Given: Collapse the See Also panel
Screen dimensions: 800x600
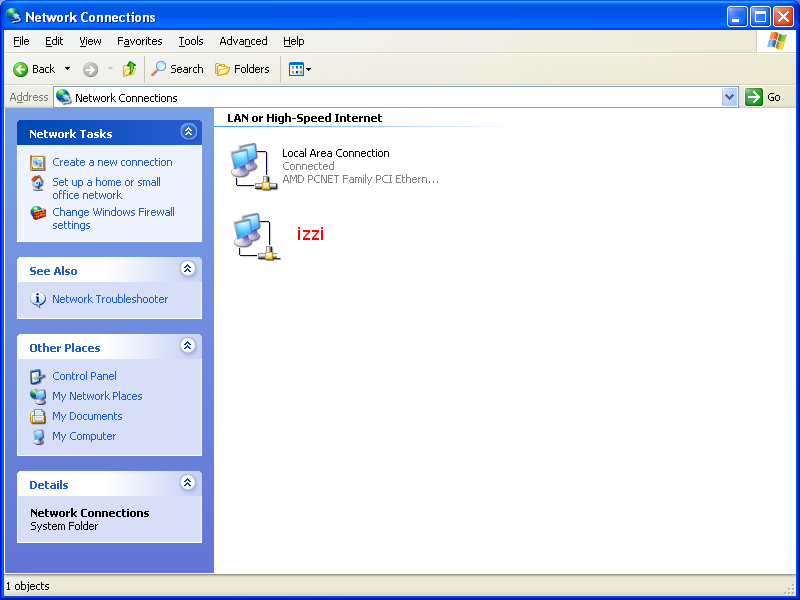Looking at the screenshot, I should pos(188,269).
